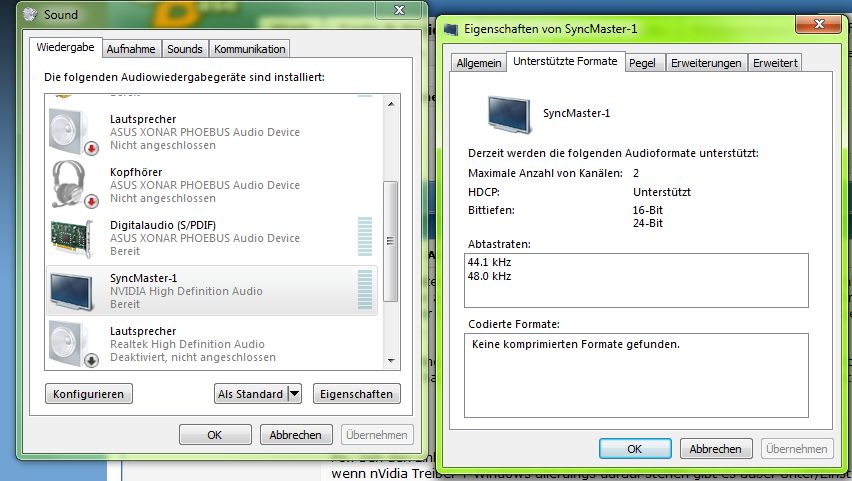Screen dimensions: 852x481
Task: Click OK in the Sound window
Action: pyautogui.click(x=215, y=435)
